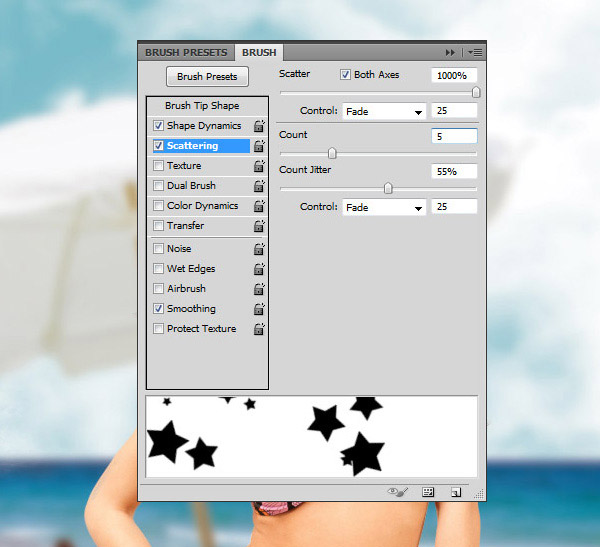
Task: Select the Shape Dynamics row label
Action: coord(204,126)
